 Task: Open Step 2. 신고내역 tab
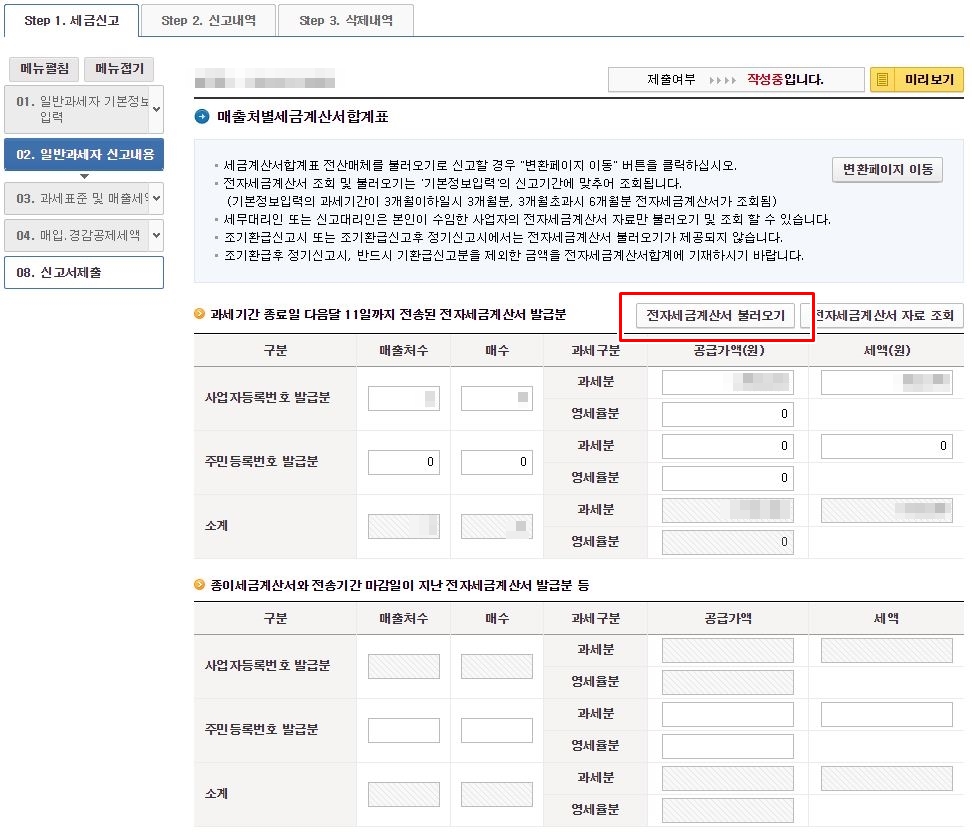click(x=208, y=20)
